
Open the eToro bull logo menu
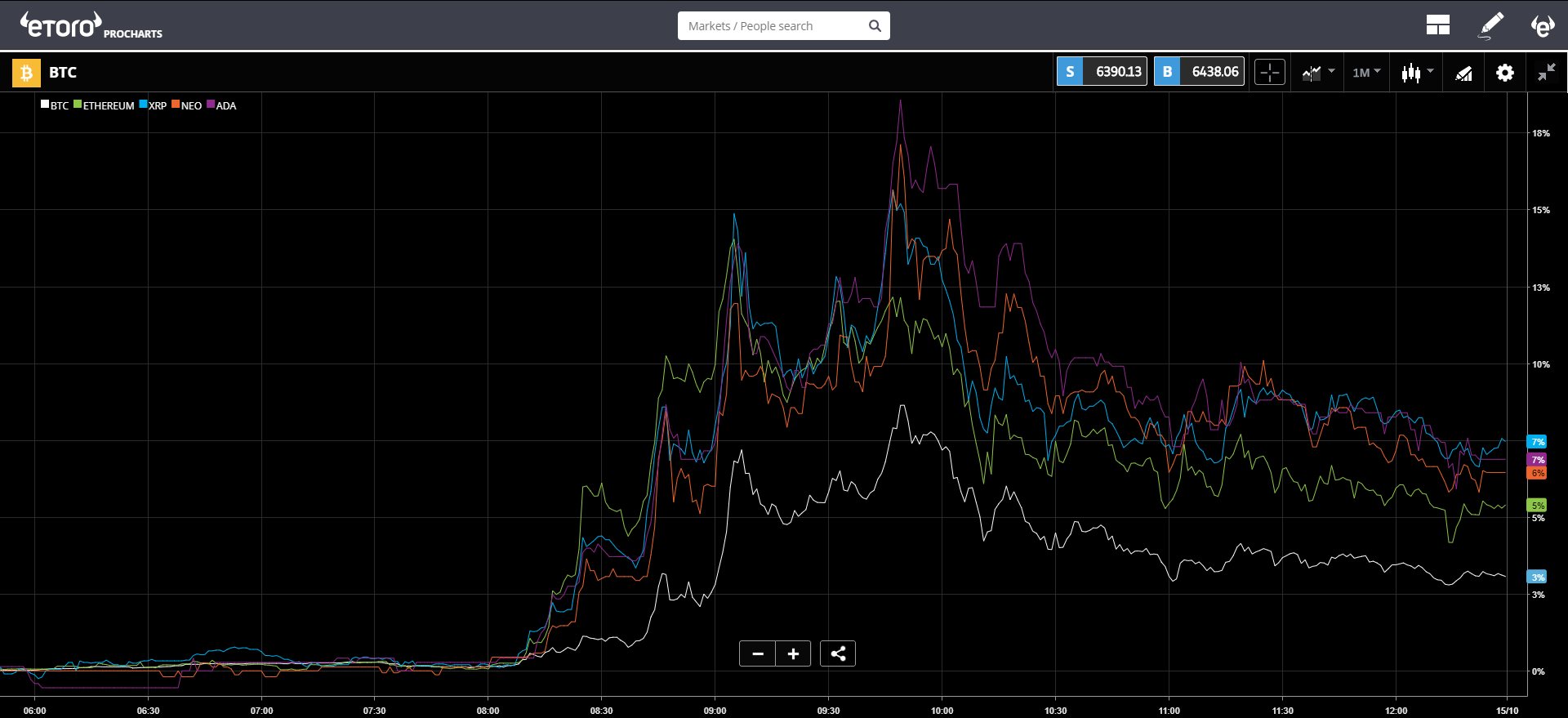(1542, 25)
